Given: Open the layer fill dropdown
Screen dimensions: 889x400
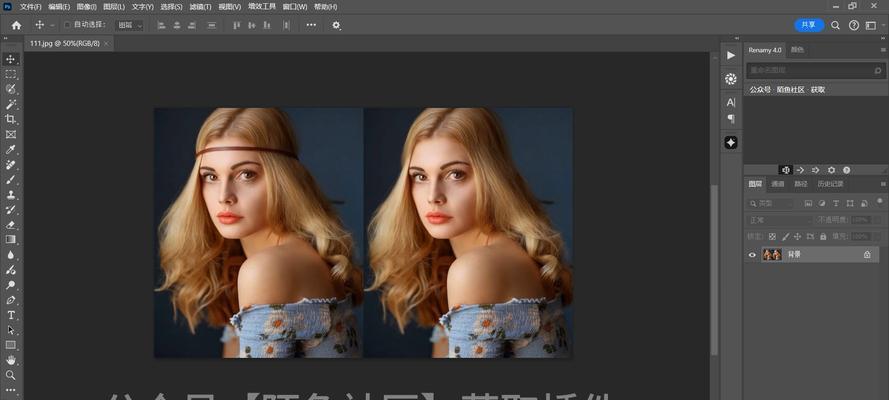Looking at the screenshot, I should (x=878, y=236).
